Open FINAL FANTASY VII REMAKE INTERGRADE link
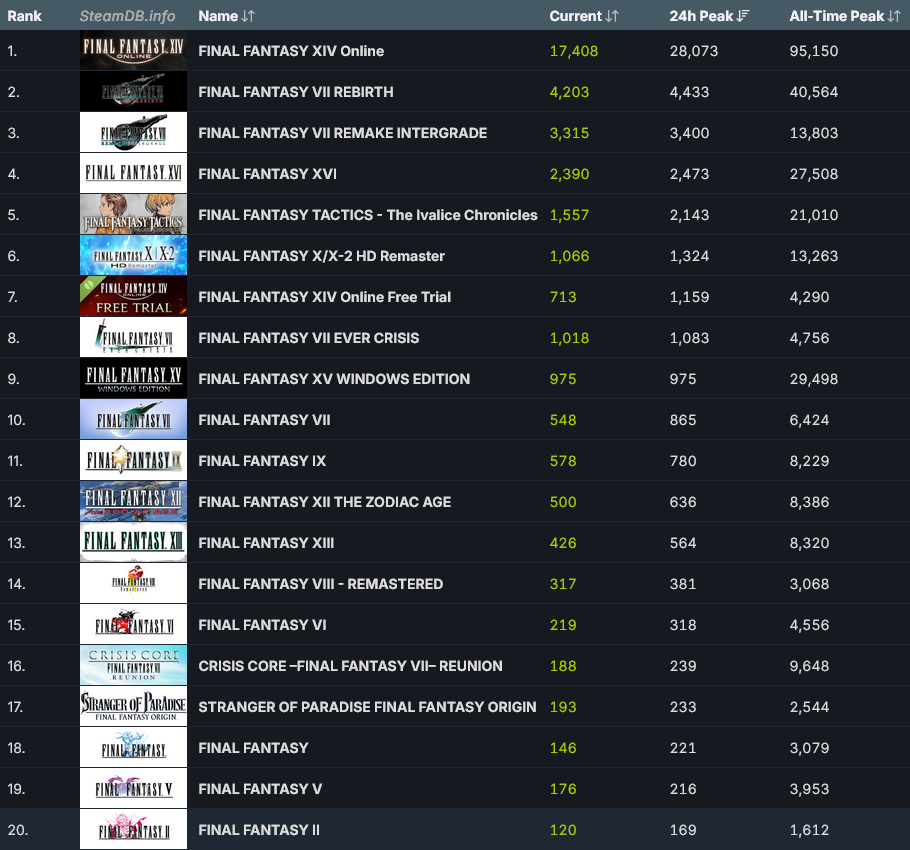910x850 pixels. pos(342,133)
